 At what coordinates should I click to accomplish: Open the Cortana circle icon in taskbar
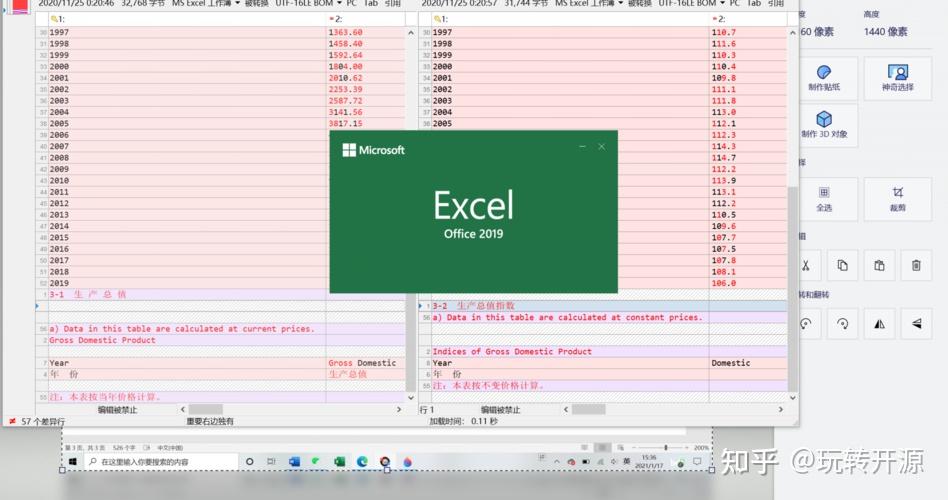pos(249,462)
